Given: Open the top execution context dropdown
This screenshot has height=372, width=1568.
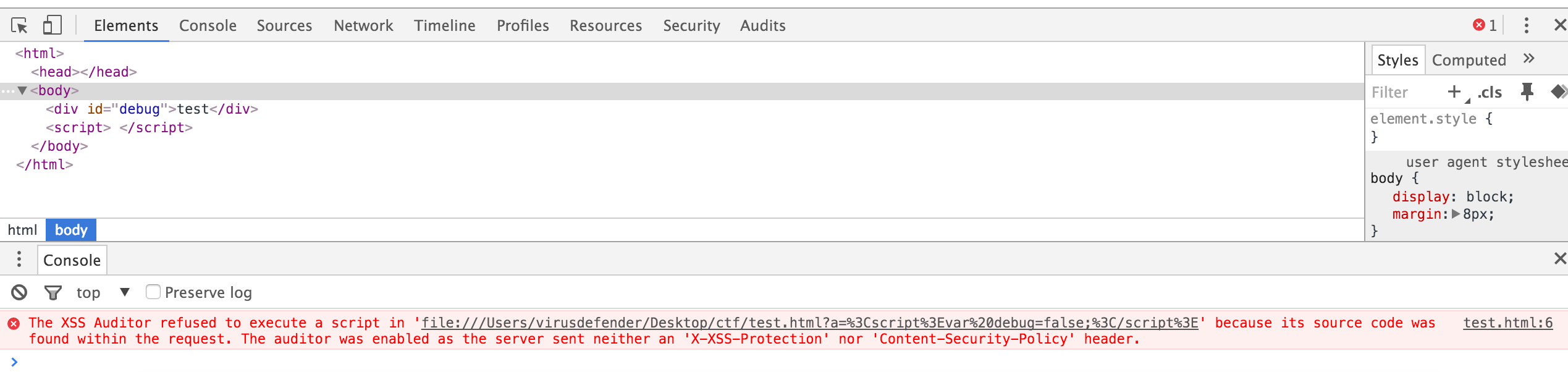Looking at the screenshot, I should point(103,292).
